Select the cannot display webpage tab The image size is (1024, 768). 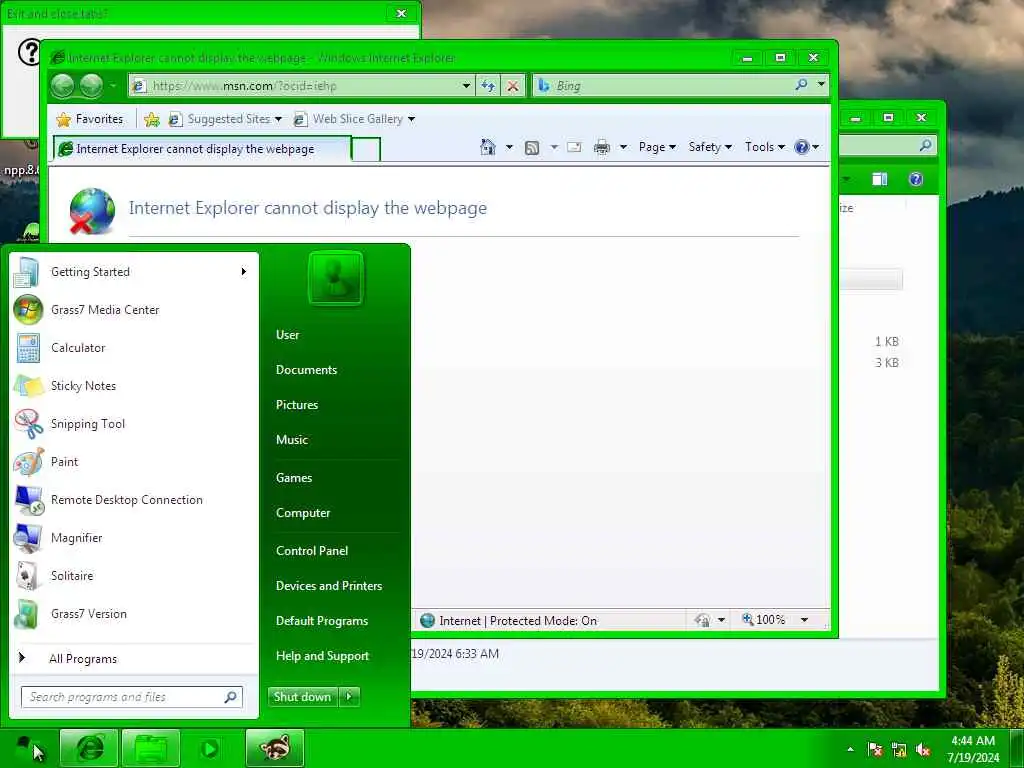(x=202, y=149)
